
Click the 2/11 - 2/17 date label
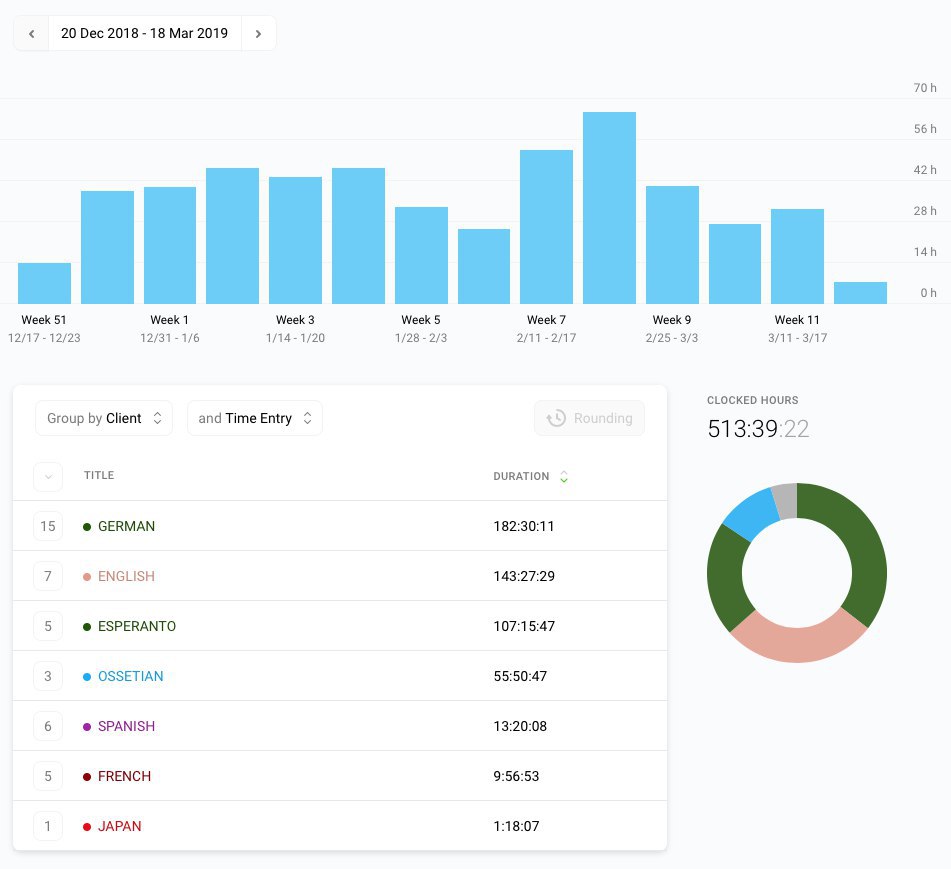click(x=546, y=338)
